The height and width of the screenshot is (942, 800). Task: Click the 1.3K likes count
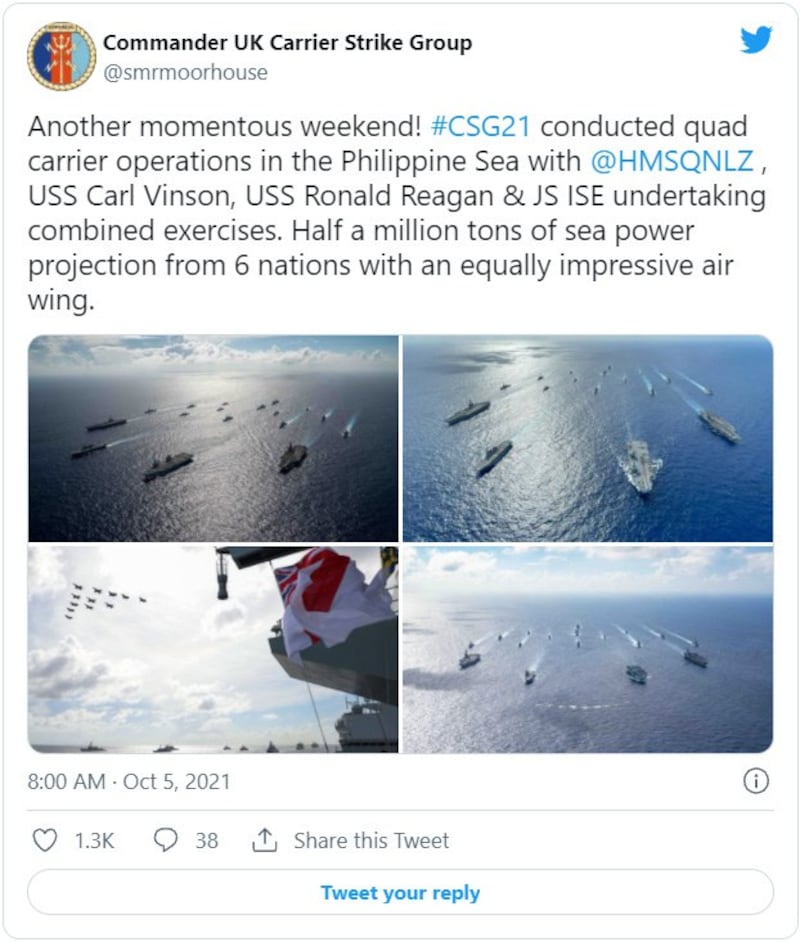click(x=95, y=840)
